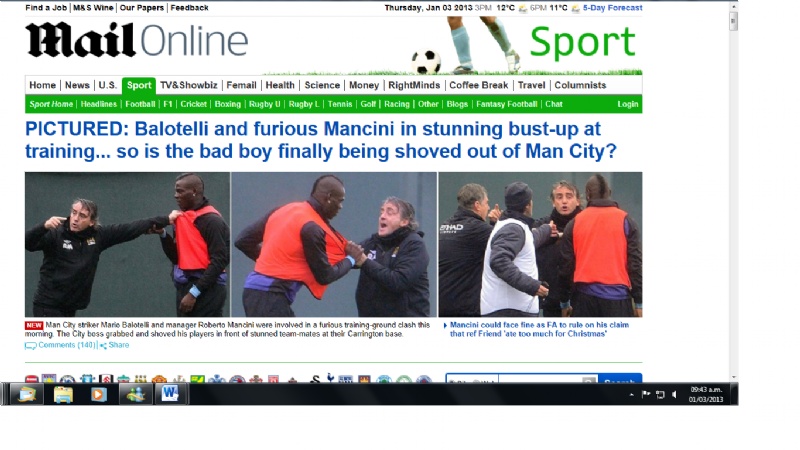
Task: Open the Mancini FA fine story link
Action: (x=539, y=329)
